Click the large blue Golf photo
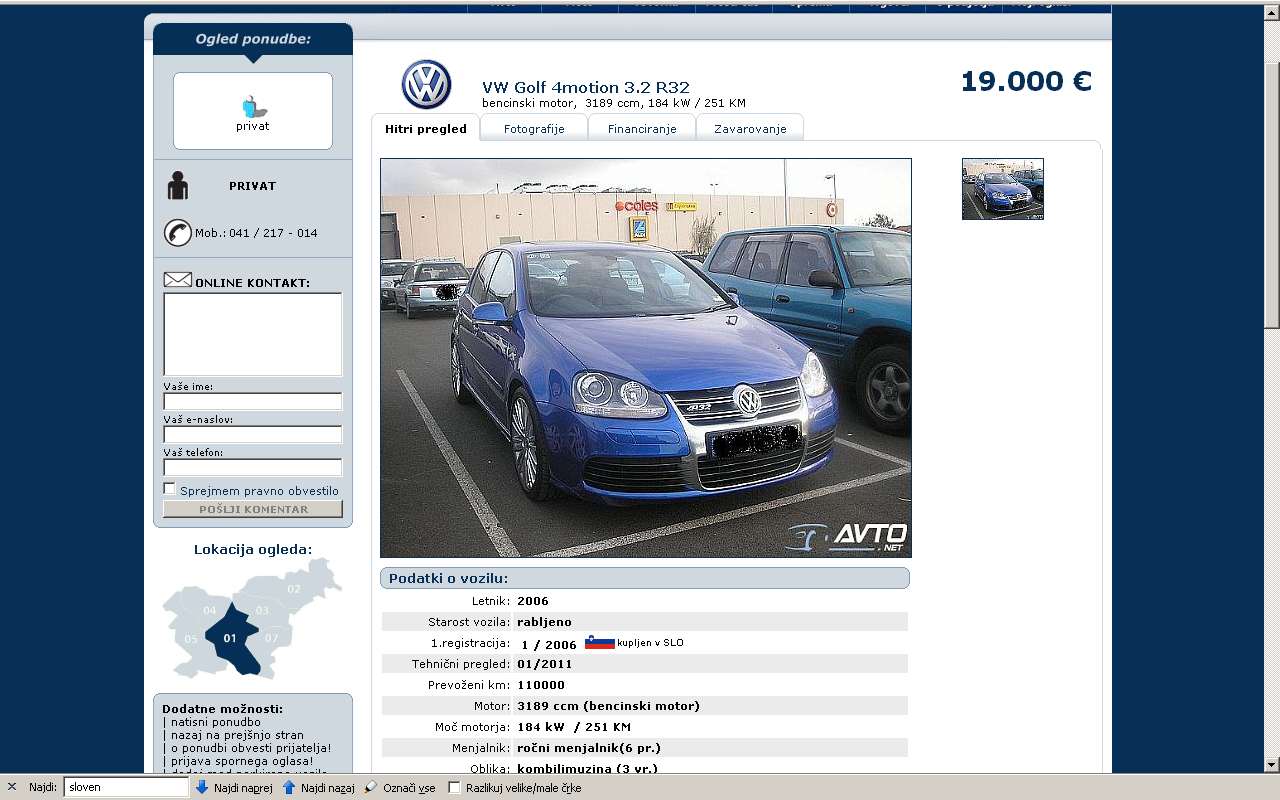 click(x=646, y=358)
